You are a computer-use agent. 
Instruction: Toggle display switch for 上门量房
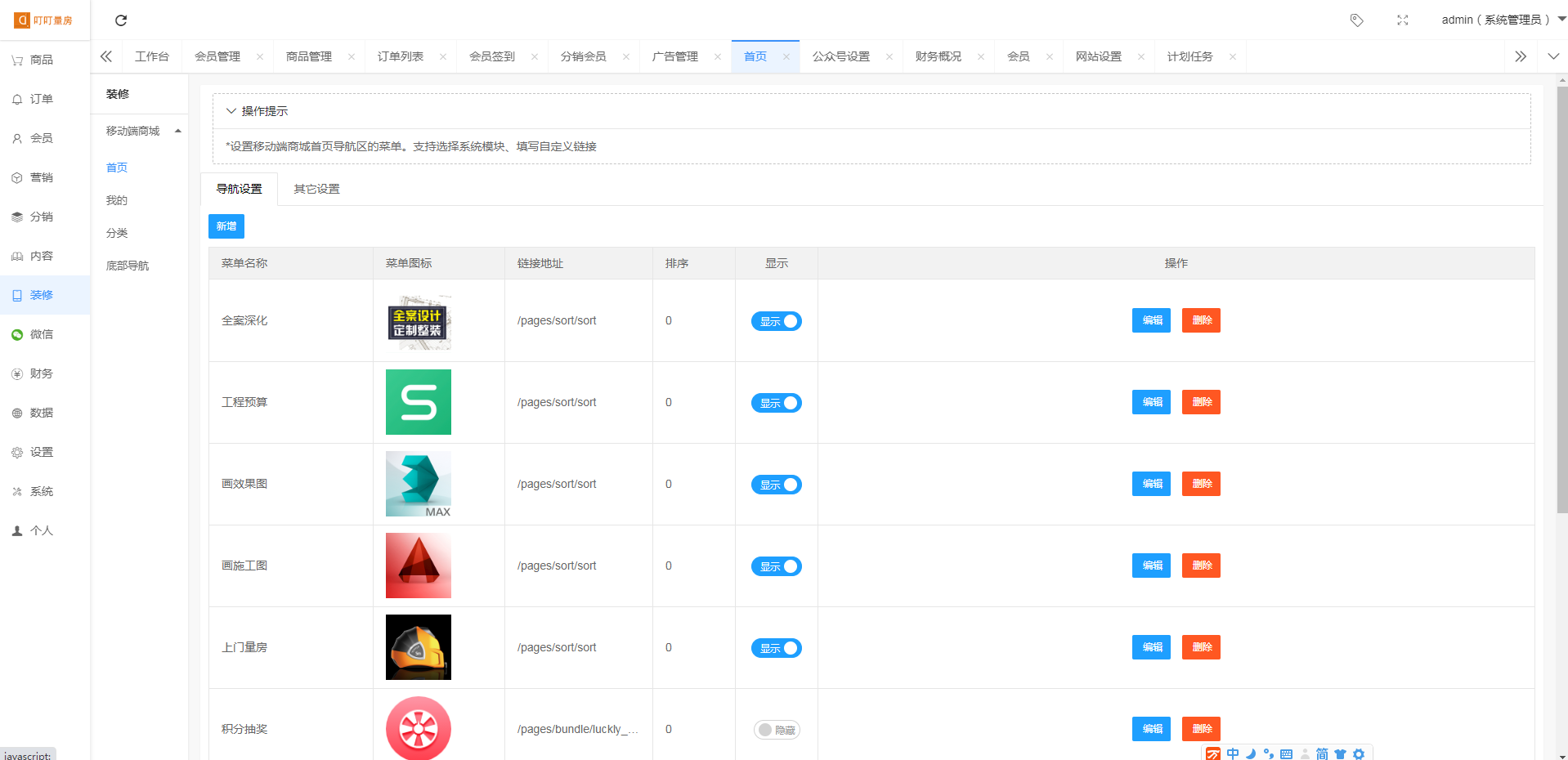click(x=777, y=648)
